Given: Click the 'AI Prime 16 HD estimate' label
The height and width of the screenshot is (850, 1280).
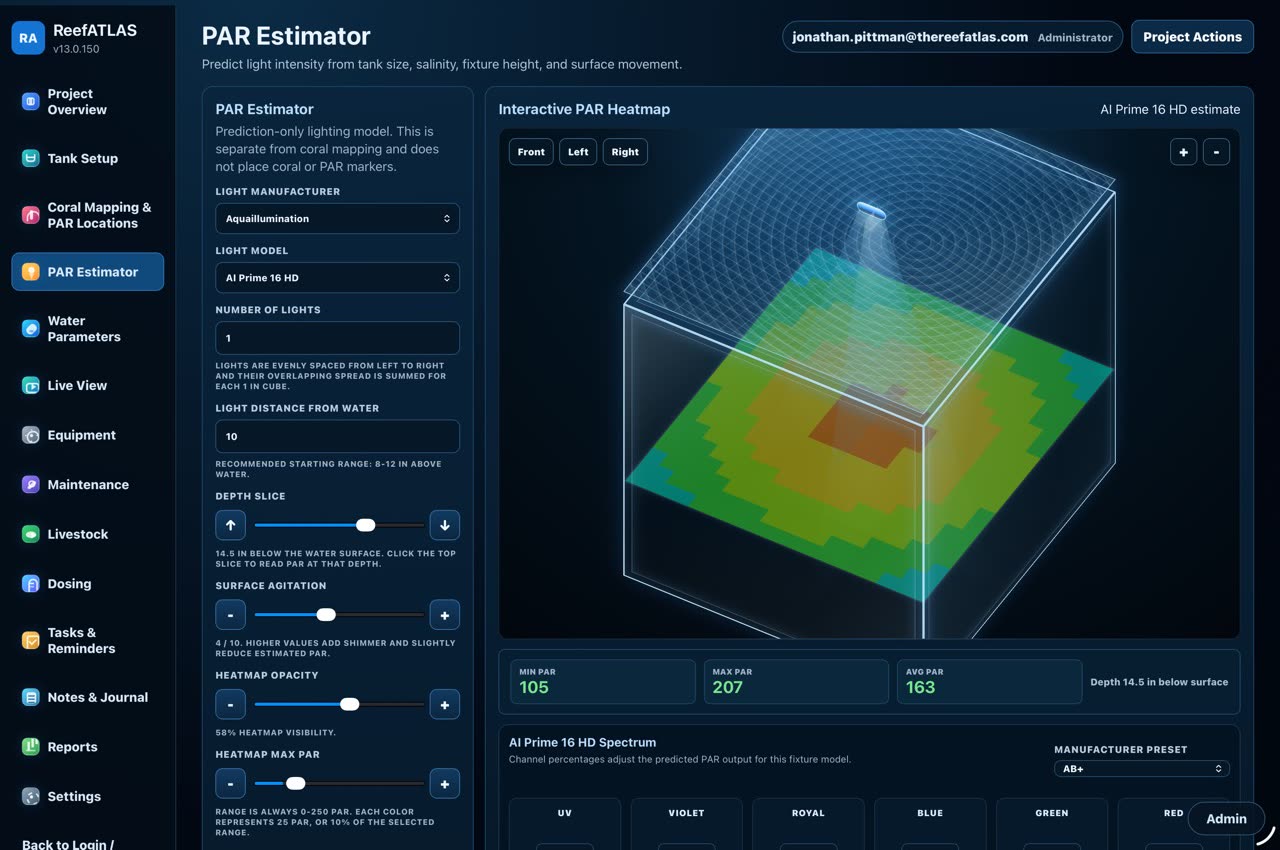Looking at the screenshot, I should [x=1170, y=110].
